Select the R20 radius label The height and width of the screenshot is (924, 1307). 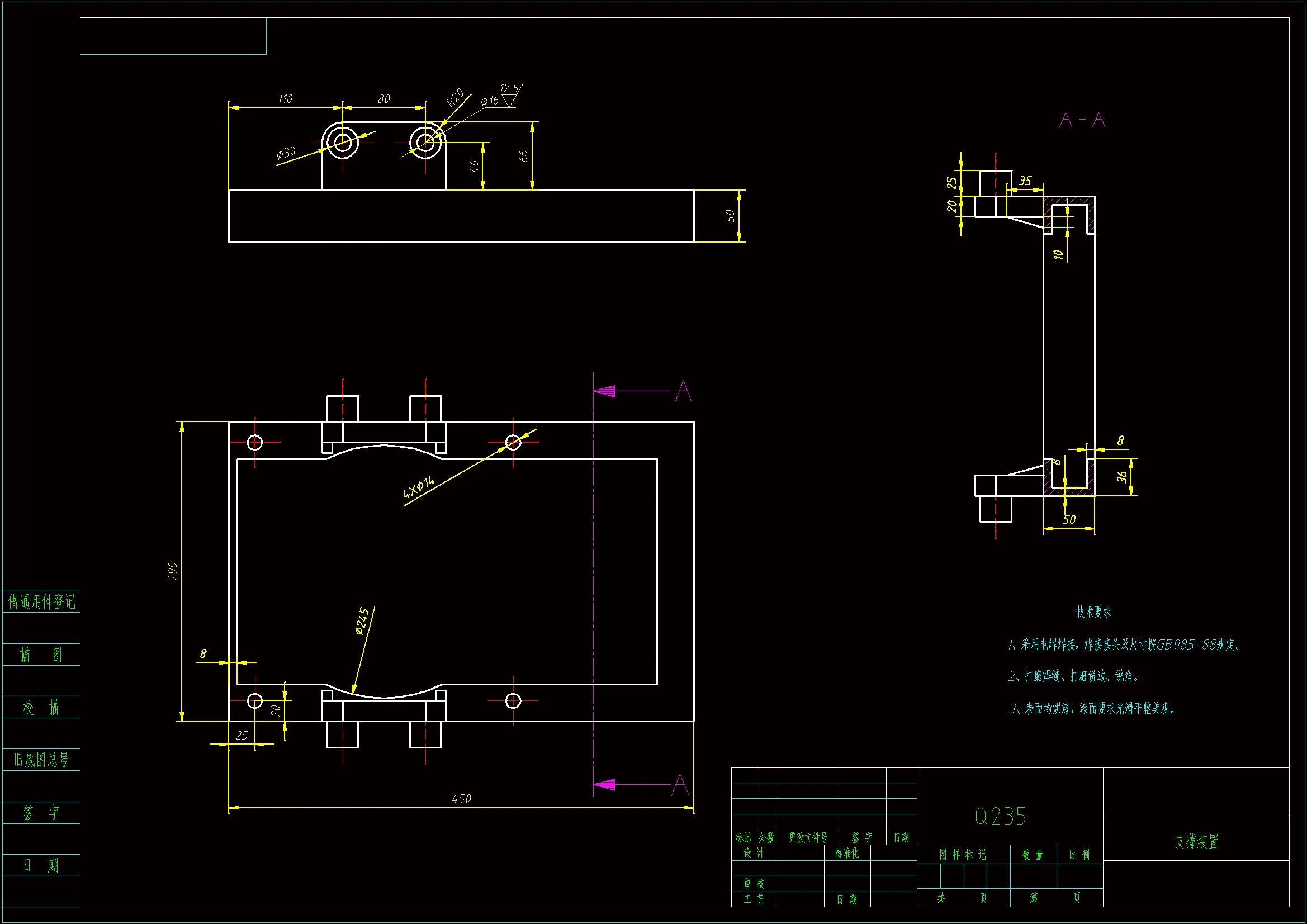pyautogui.click(x=455, y=98)
